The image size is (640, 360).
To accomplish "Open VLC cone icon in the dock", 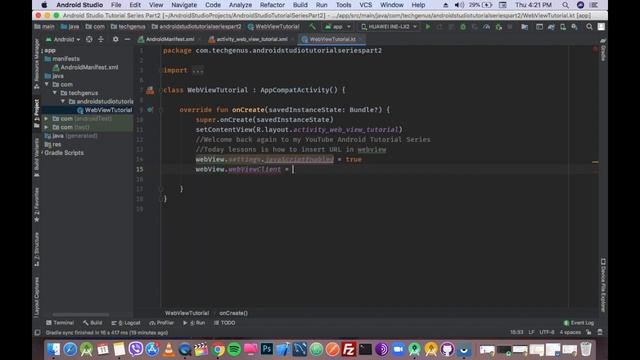I will pyautogui.click(x=169, y=349).
